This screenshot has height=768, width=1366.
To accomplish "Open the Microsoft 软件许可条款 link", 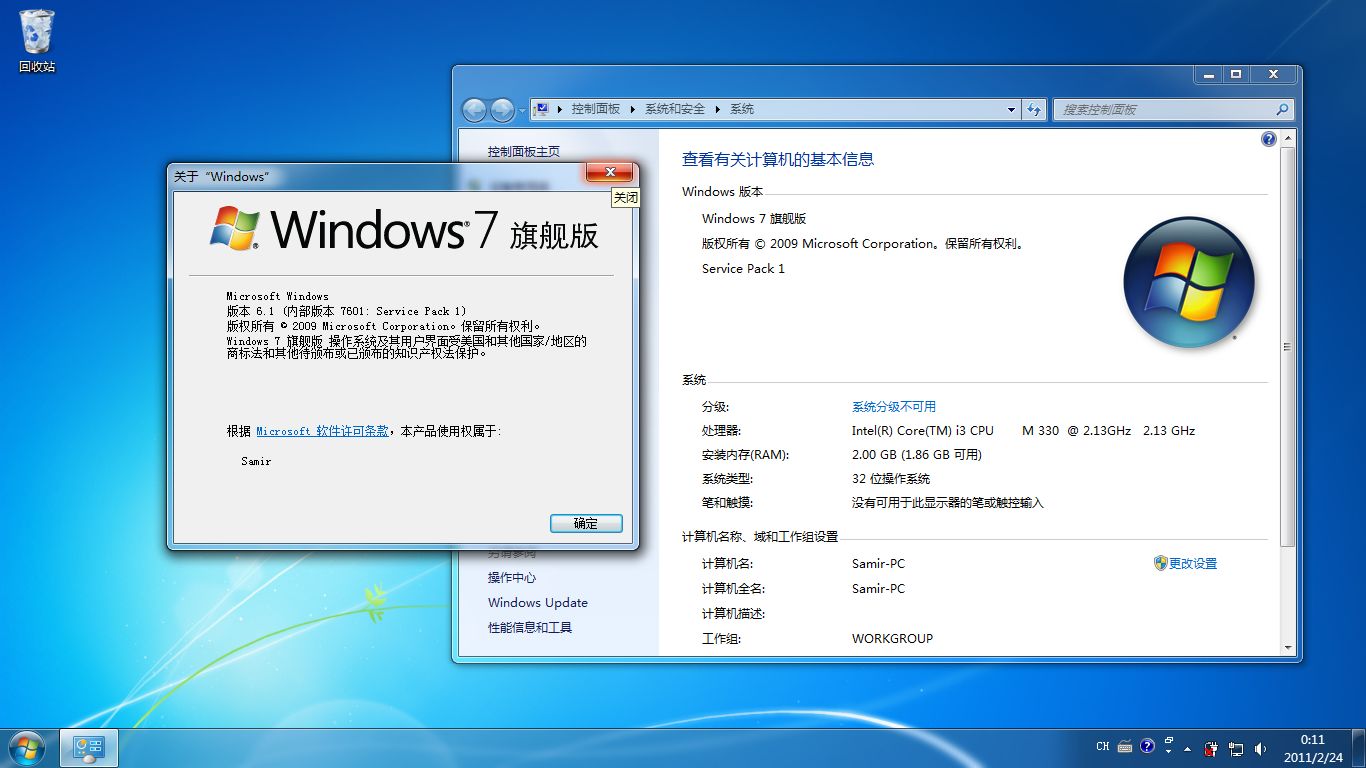I will click(x=322, y=431).
